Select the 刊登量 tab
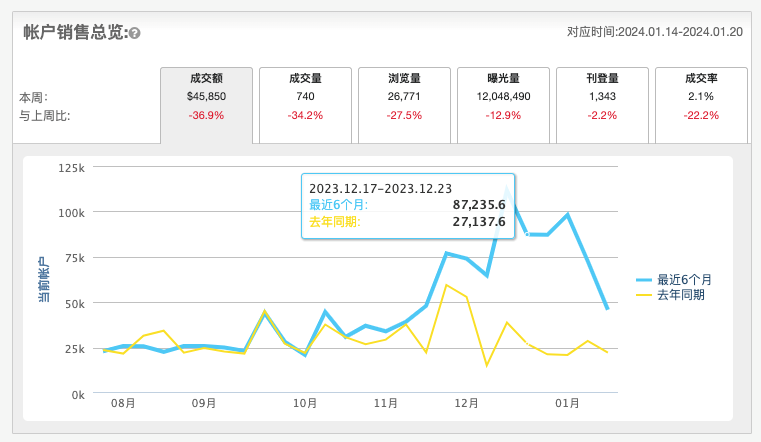 click(x=602, y=105)
